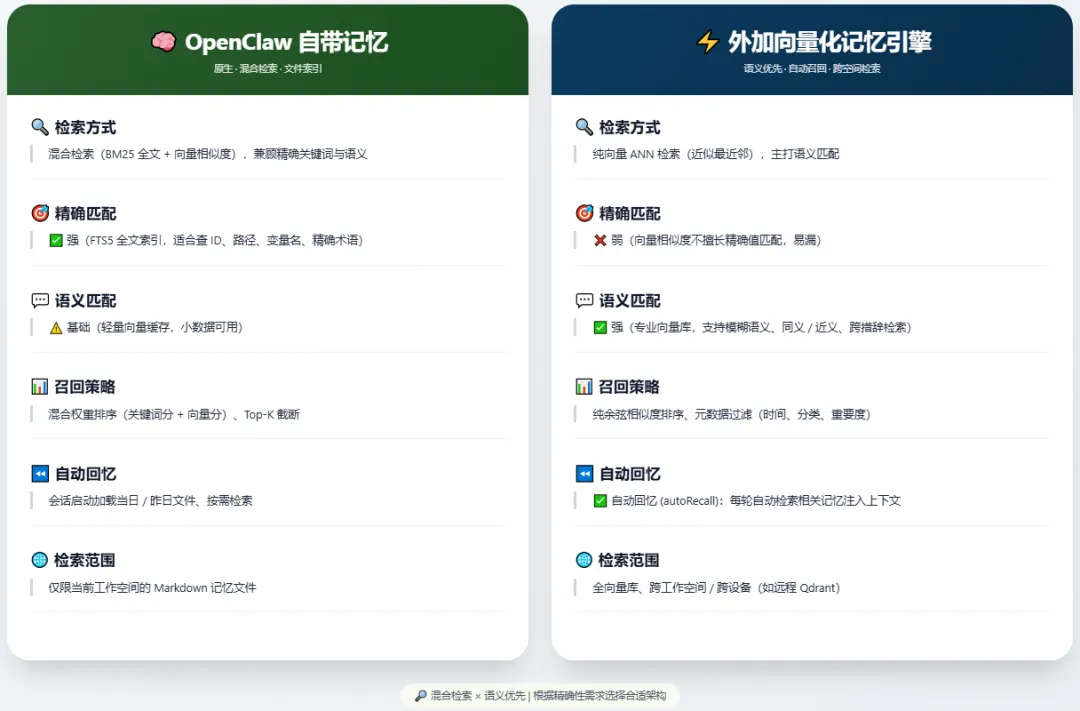This screenshot has width=1080, height=711.
Task: Click the 召回策略 heading in the 外加向量化 card
Action: click(630, 387)
